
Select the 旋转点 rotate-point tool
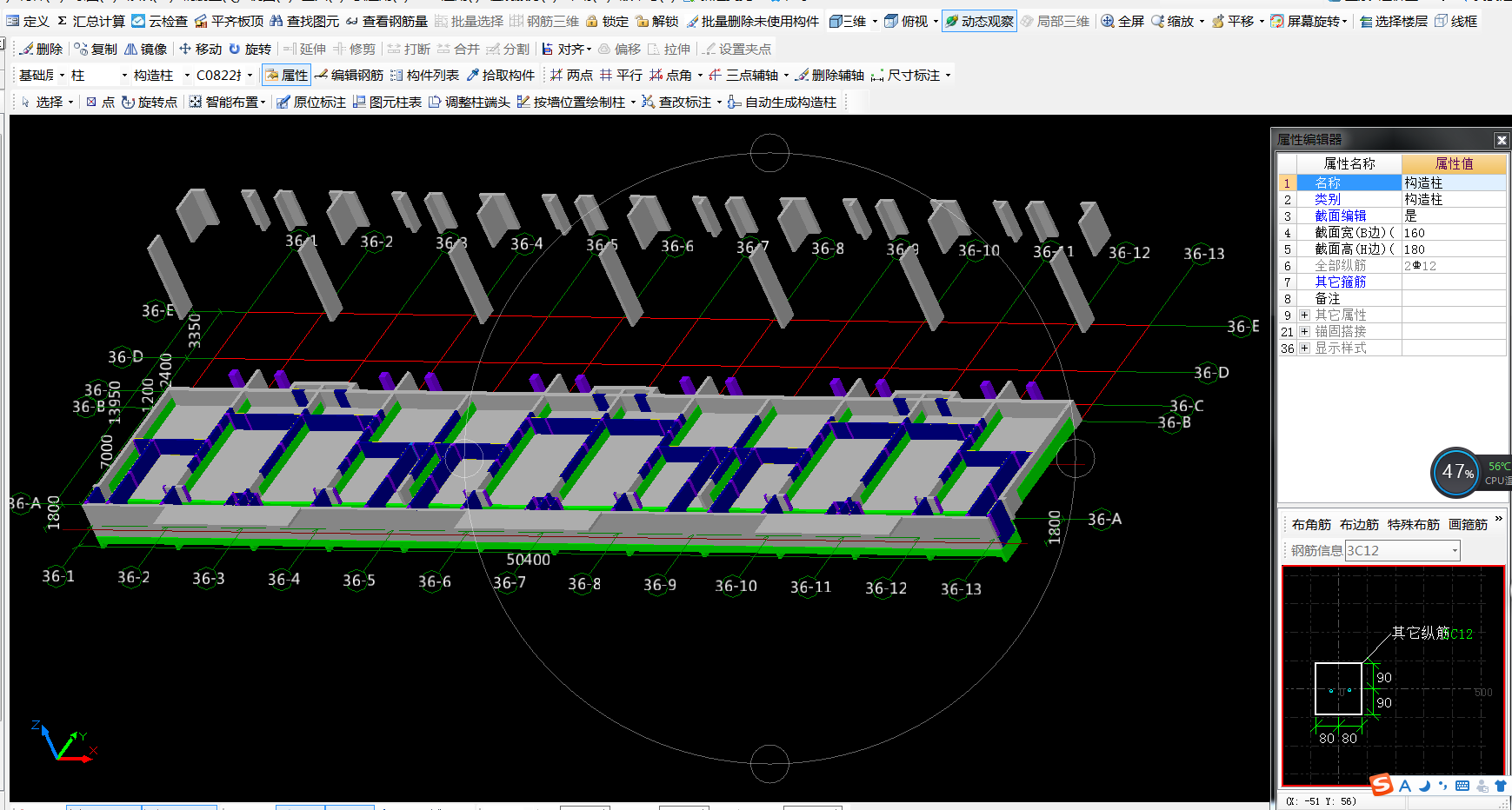150,102
